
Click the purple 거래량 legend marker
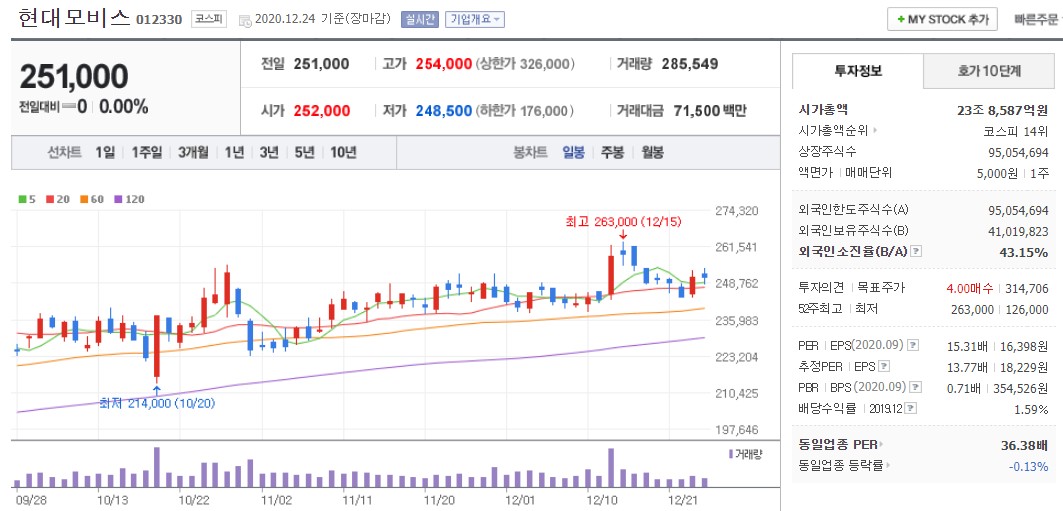[730, 453]
